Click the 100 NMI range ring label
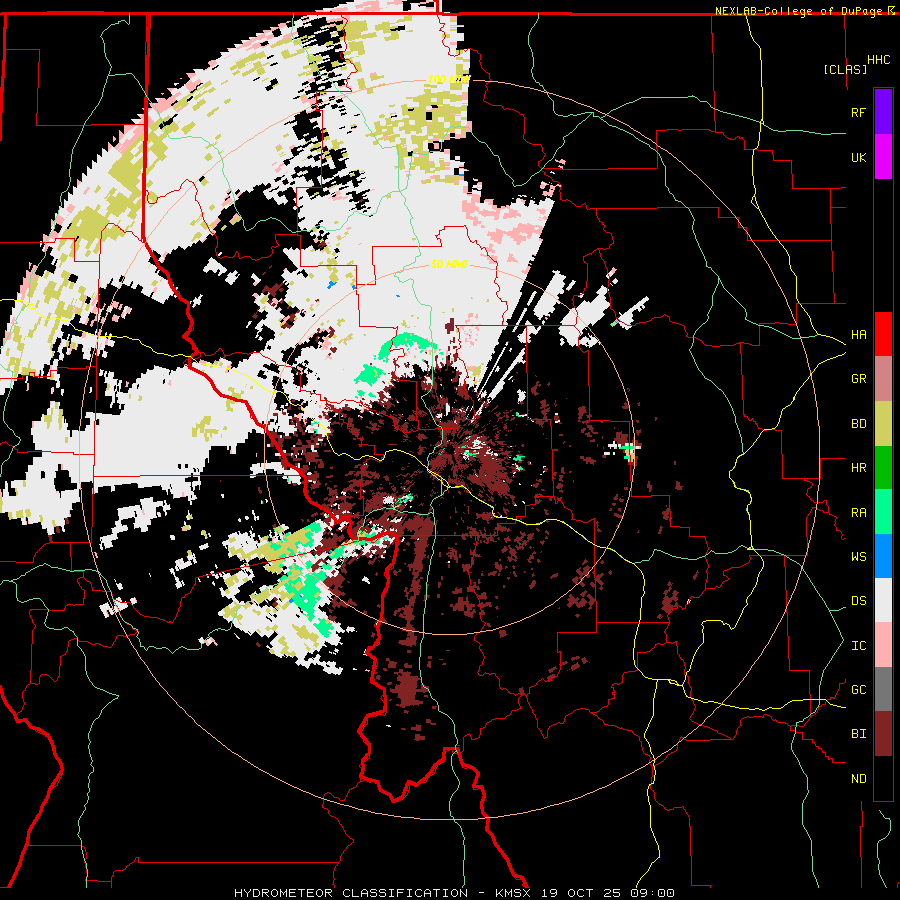 click(449, 79)
